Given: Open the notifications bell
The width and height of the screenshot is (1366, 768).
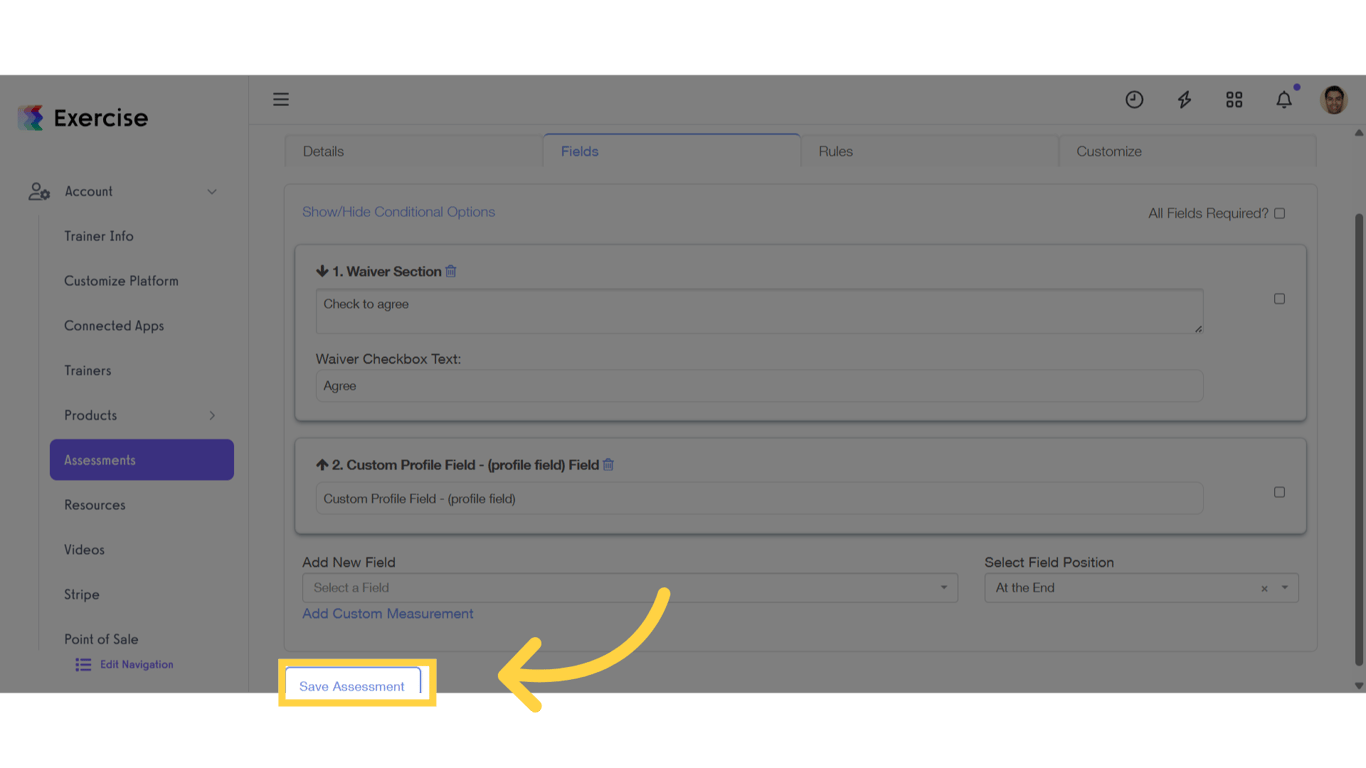Looking at the screenshot, I should click(x=1284, y=99).
